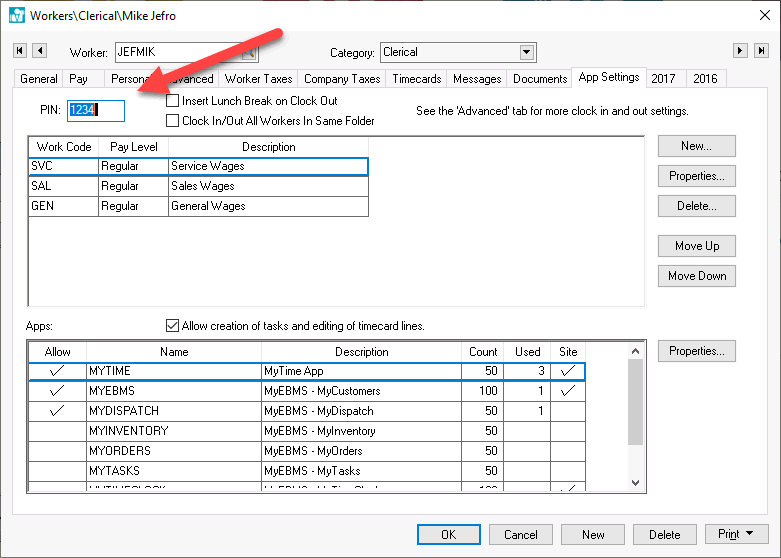Switch to the Timecards tab
This screenshot has width=781, height=558.
point(417,79)
